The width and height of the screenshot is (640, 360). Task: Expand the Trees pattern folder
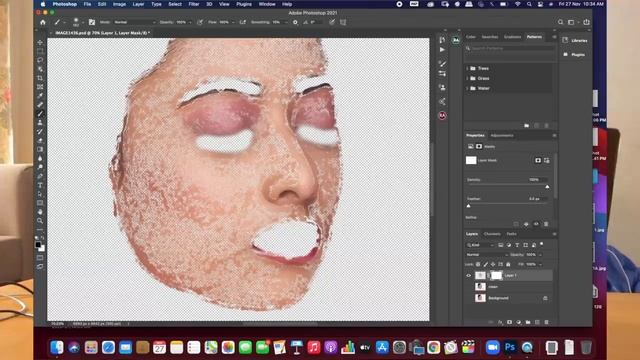pos(467,69)
